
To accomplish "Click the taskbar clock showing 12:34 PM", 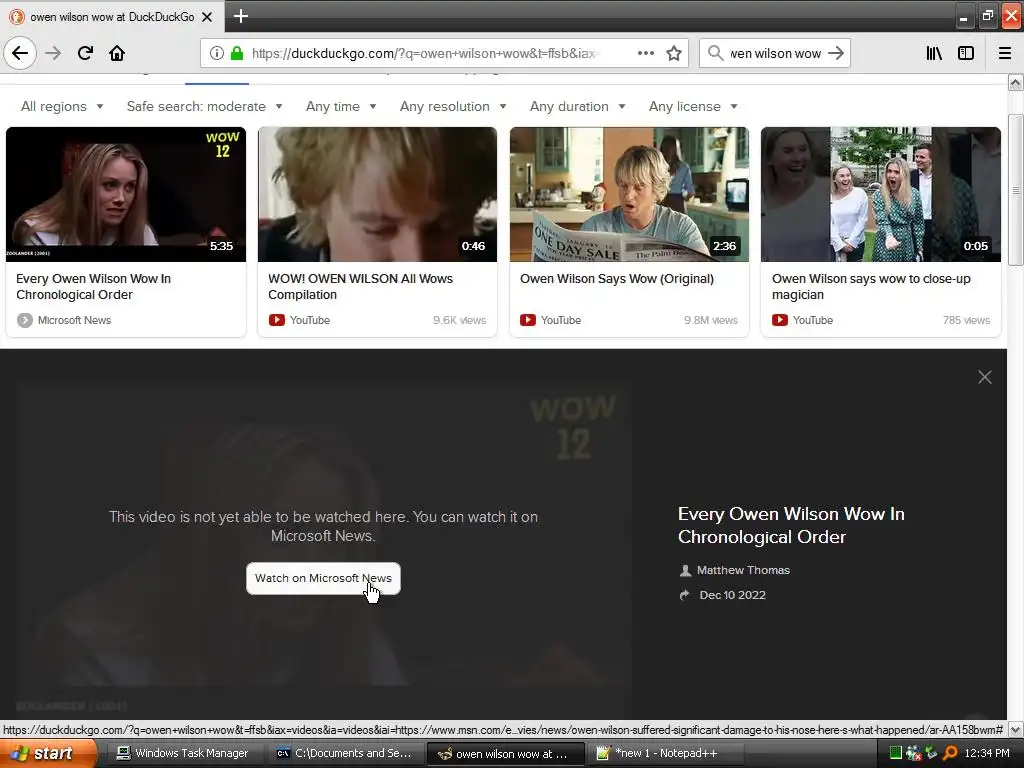I will (x=987, y=753).
